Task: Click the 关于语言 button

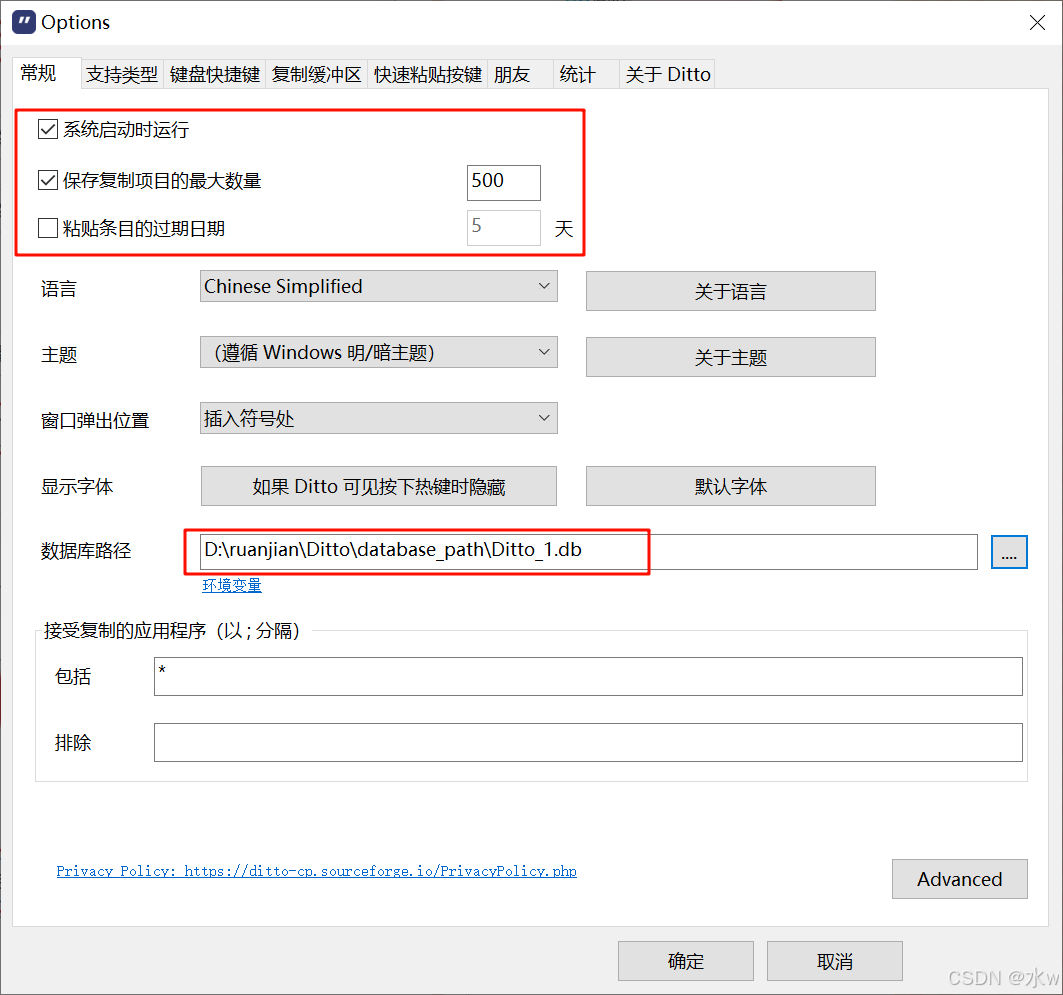Action: point(731,291)
